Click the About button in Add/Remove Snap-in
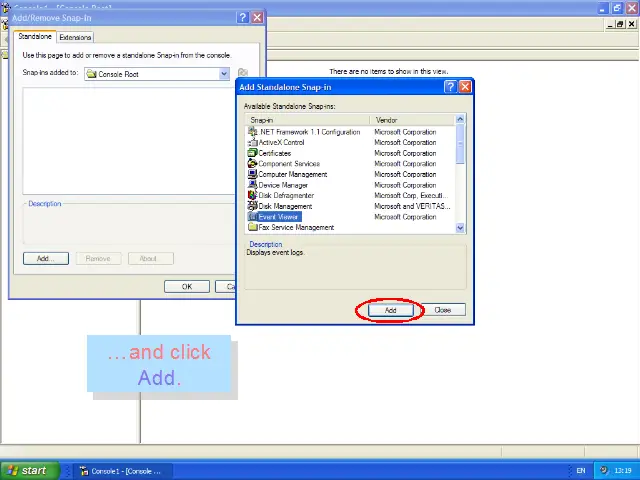 click(151, 258)
